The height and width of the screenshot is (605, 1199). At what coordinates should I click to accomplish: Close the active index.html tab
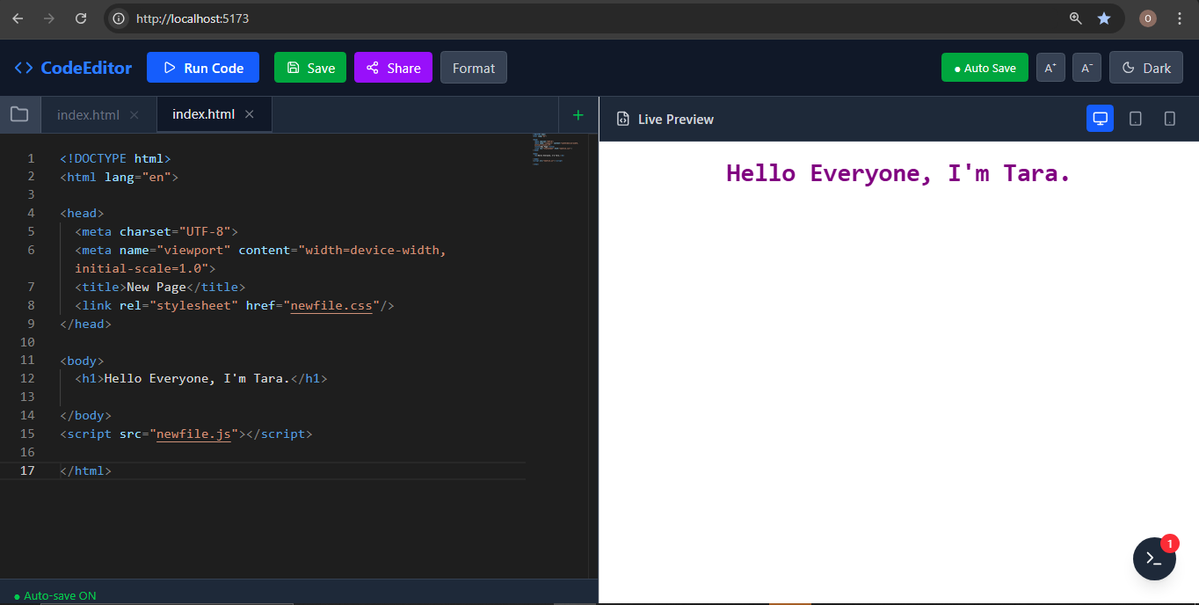[x=249, y=115]
